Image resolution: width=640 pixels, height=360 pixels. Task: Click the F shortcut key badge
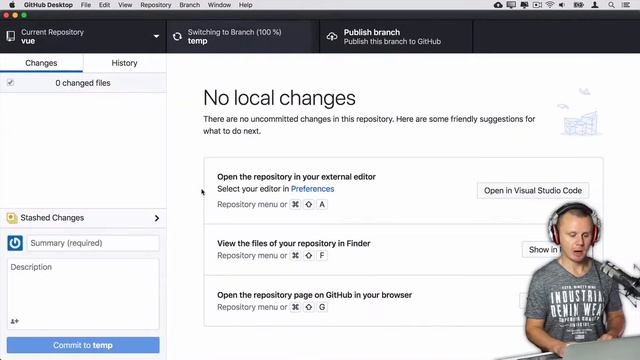point(322,256)
